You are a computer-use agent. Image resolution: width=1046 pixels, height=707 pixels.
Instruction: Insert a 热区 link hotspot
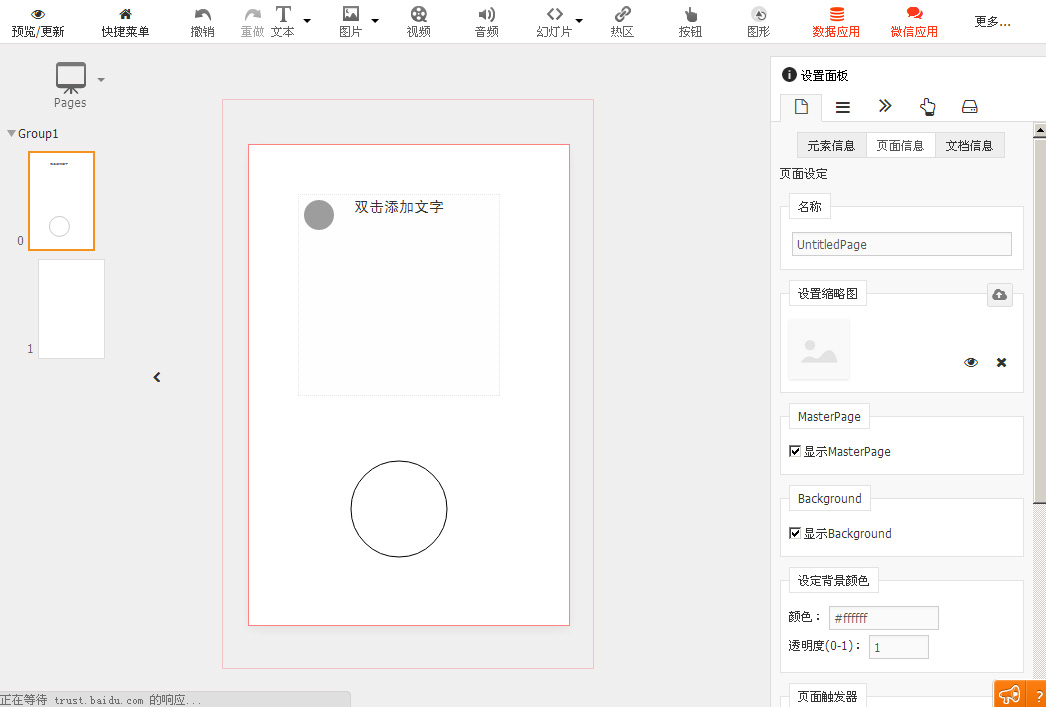coord(622,14)
